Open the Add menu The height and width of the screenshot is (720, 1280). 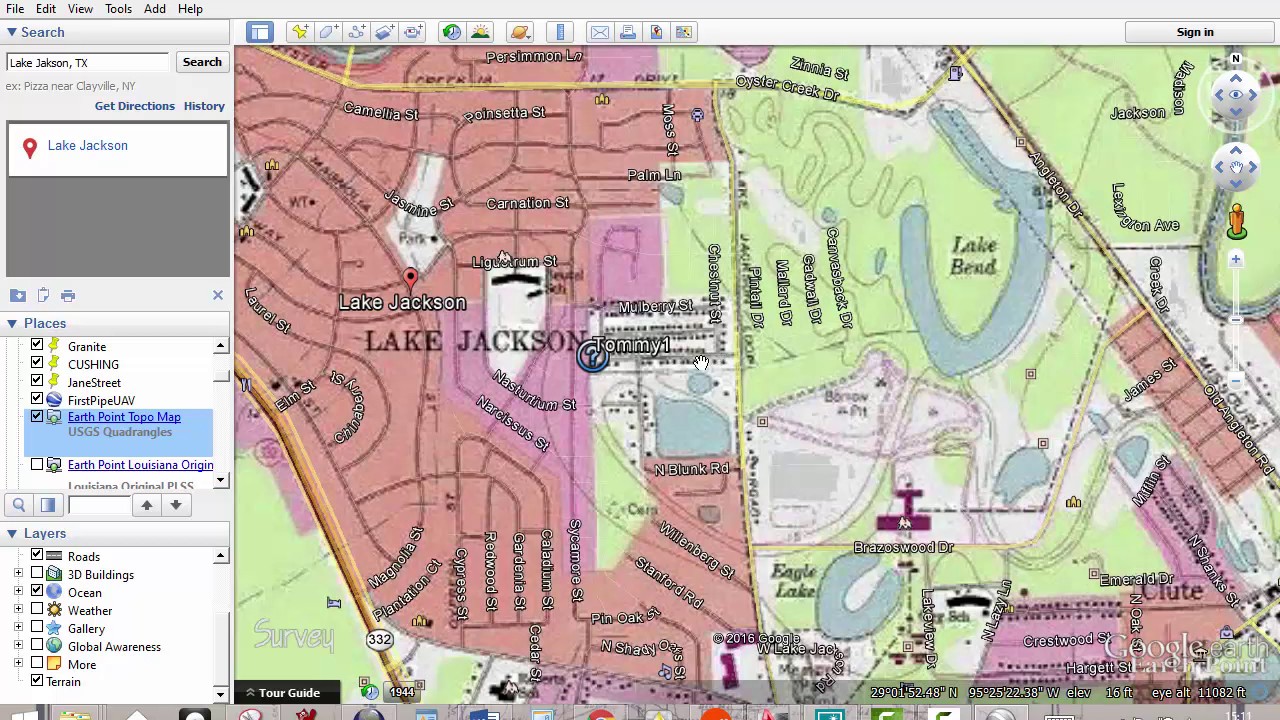click(x=155, y=9)
